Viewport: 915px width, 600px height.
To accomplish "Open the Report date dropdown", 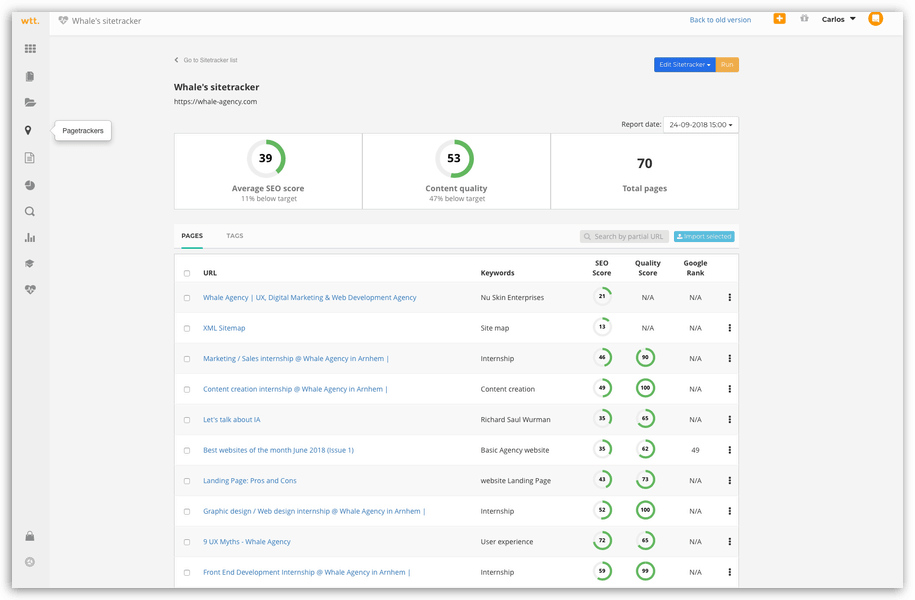I will [700, 124].
